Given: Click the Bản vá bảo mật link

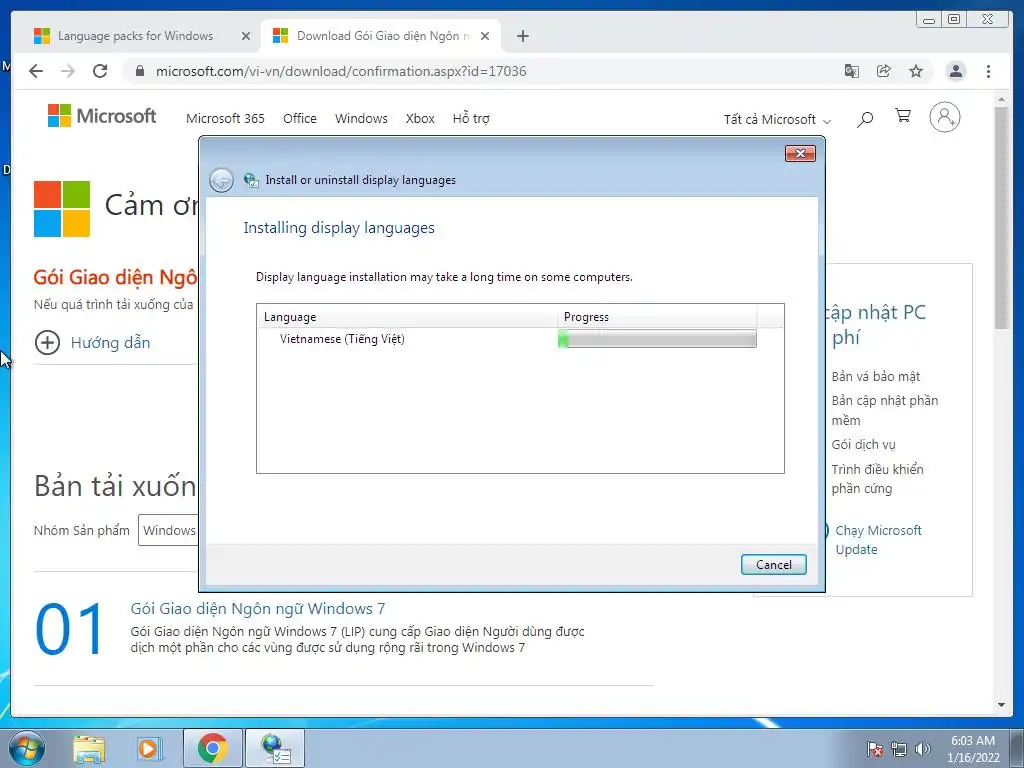Looking at the screenshot, I should pos(875,376).
